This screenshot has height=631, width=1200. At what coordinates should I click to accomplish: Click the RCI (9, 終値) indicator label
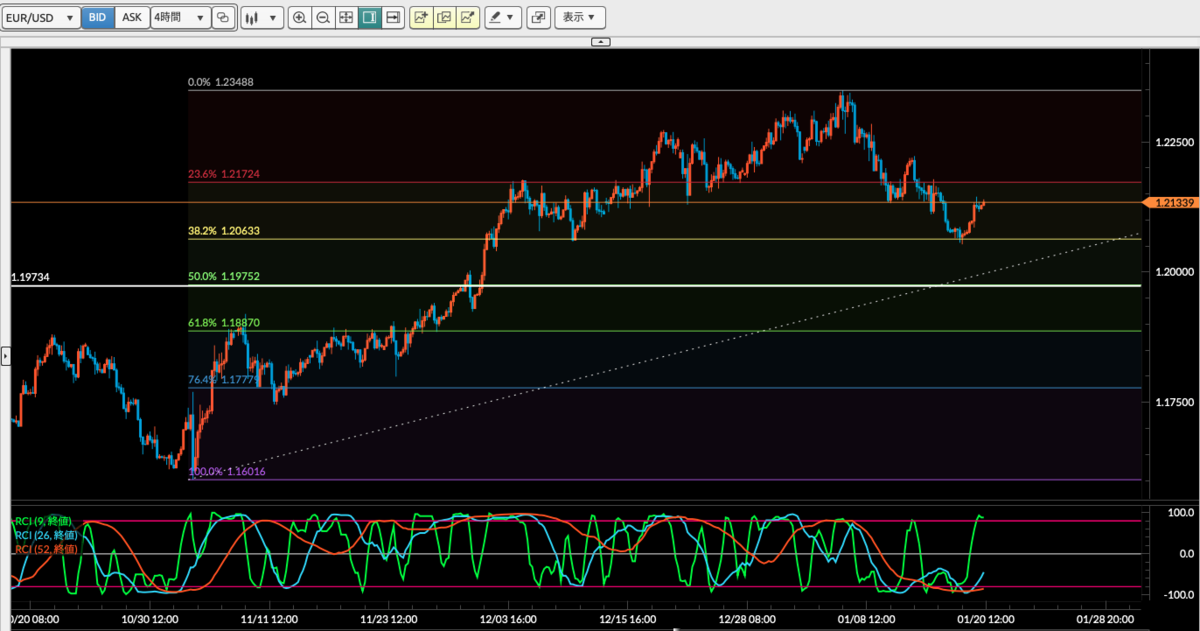point(43,521)
